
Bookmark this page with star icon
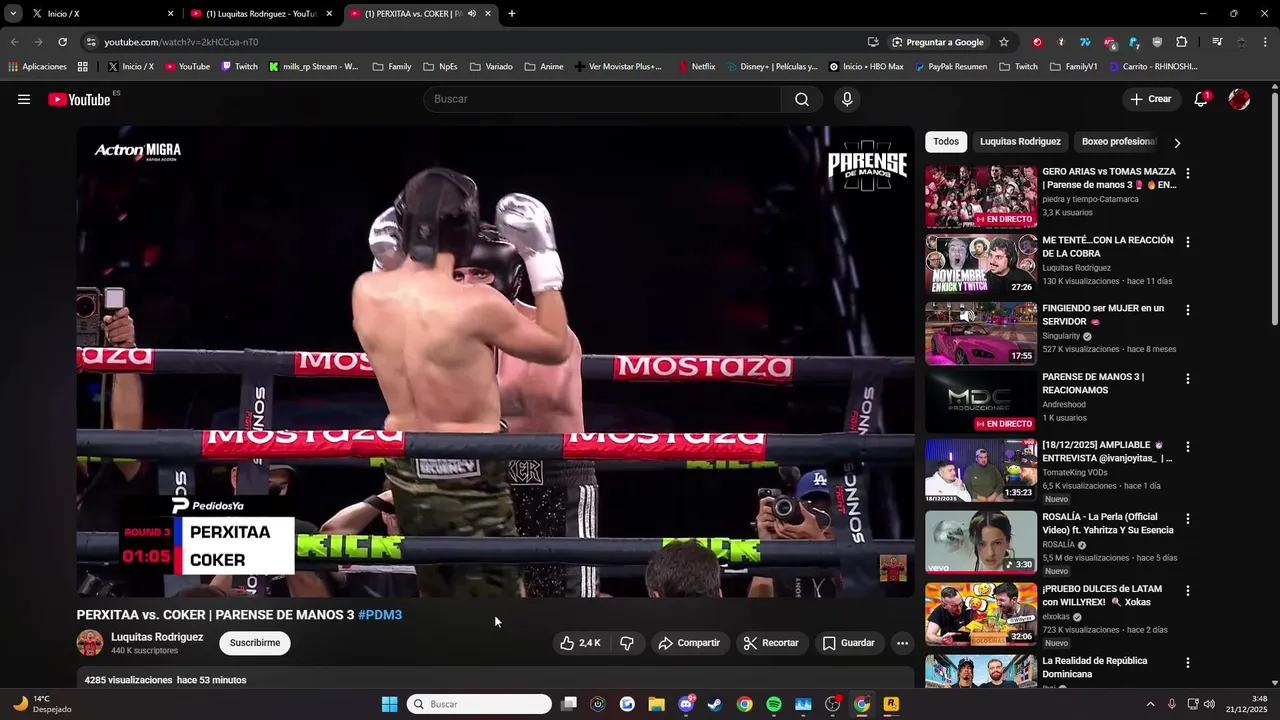(x=1004, y=42)
